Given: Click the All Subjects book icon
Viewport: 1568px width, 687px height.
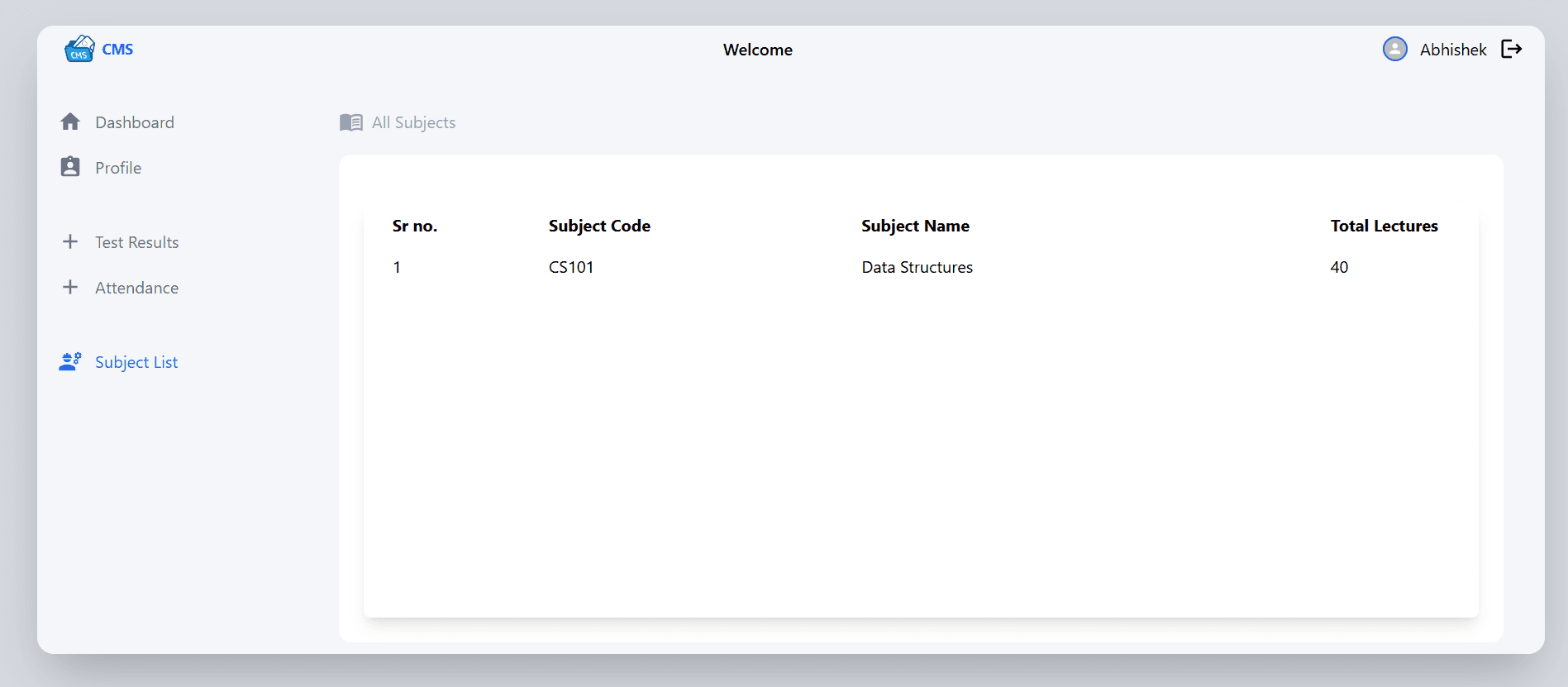Looking at the screenshot, I should click(x=351, y=122).
